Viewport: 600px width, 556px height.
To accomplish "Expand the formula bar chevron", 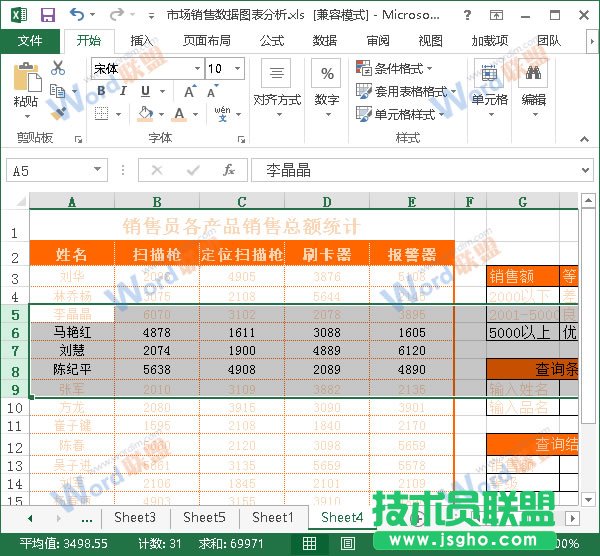I will (x=585, y=170).
